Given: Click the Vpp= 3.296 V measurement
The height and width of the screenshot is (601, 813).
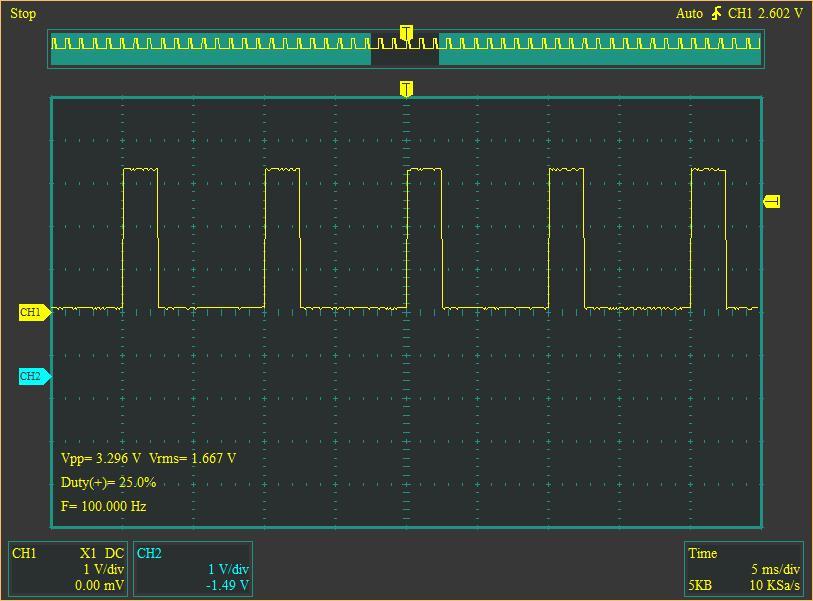Looking at the screenshot, I should tap(101, 458).
